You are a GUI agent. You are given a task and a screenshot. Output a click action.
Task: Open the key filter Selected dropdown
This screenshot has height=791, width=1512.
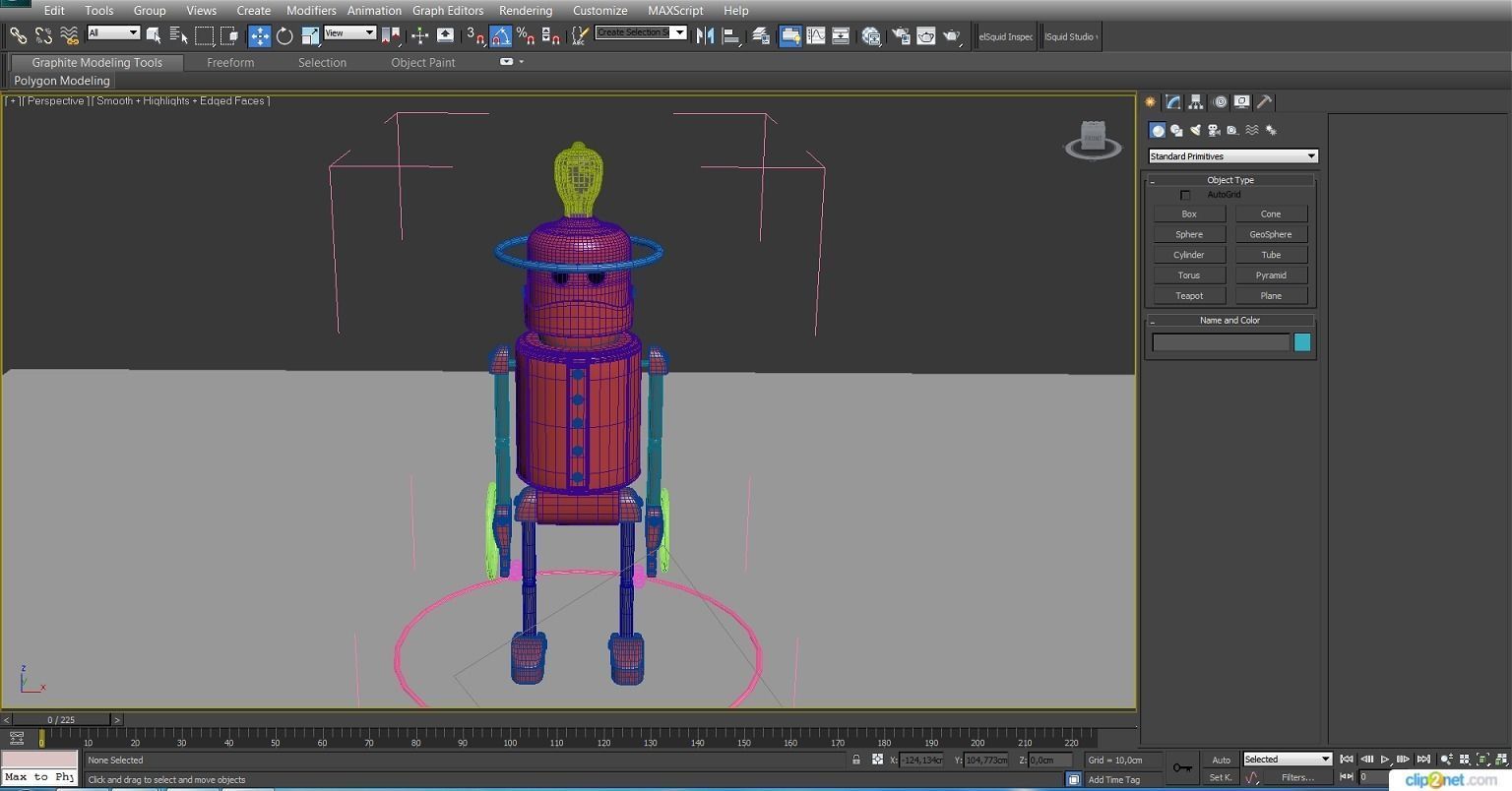[1287, 759]
